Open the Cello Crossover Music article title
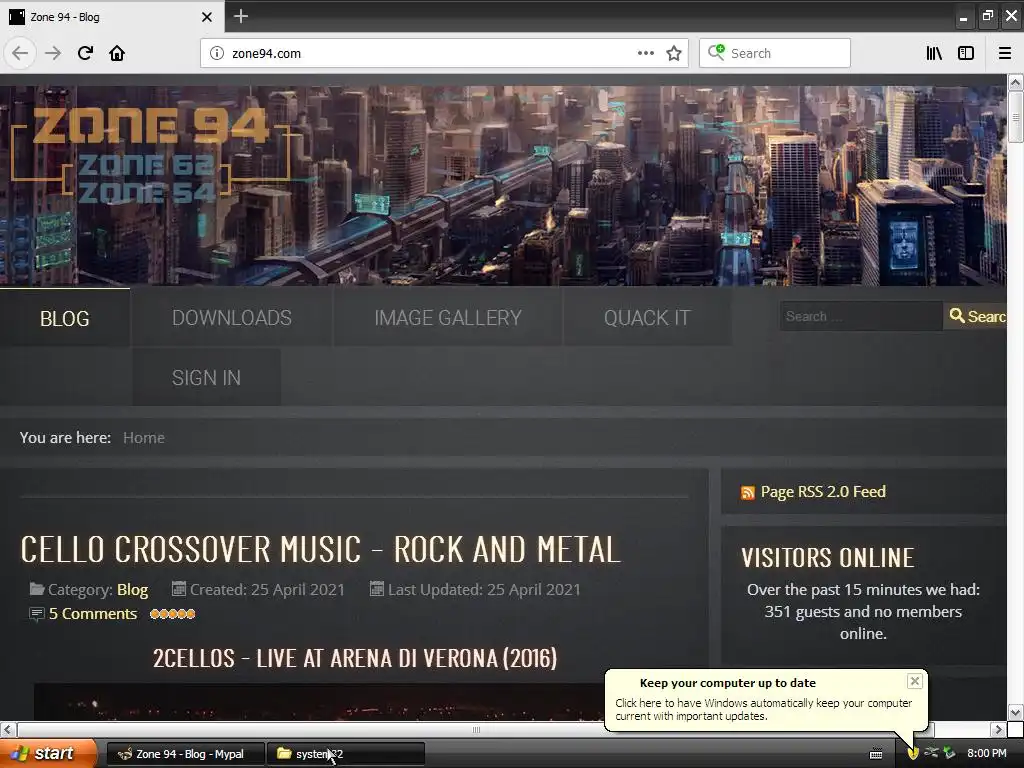 coord(321,549)
